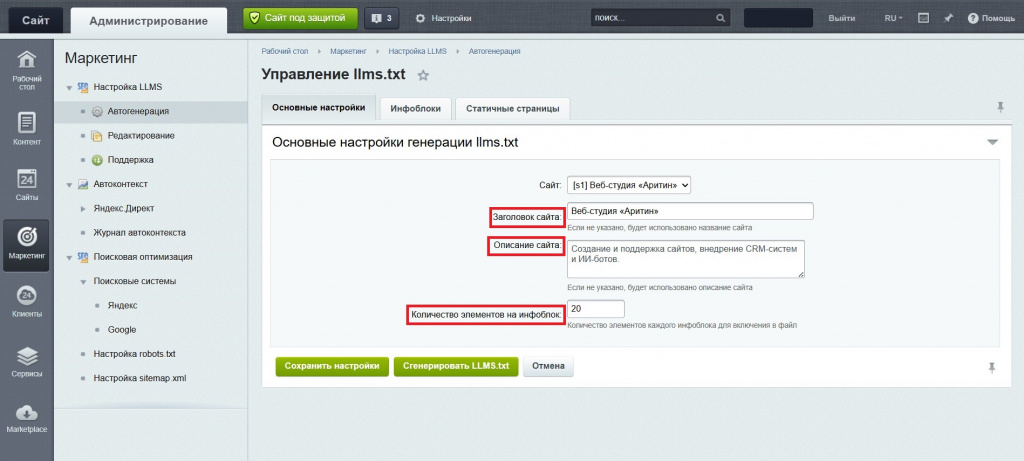Open Журнал автоконтекста tree item
This screenshot has width=1024, height=461.
point(140,233)
